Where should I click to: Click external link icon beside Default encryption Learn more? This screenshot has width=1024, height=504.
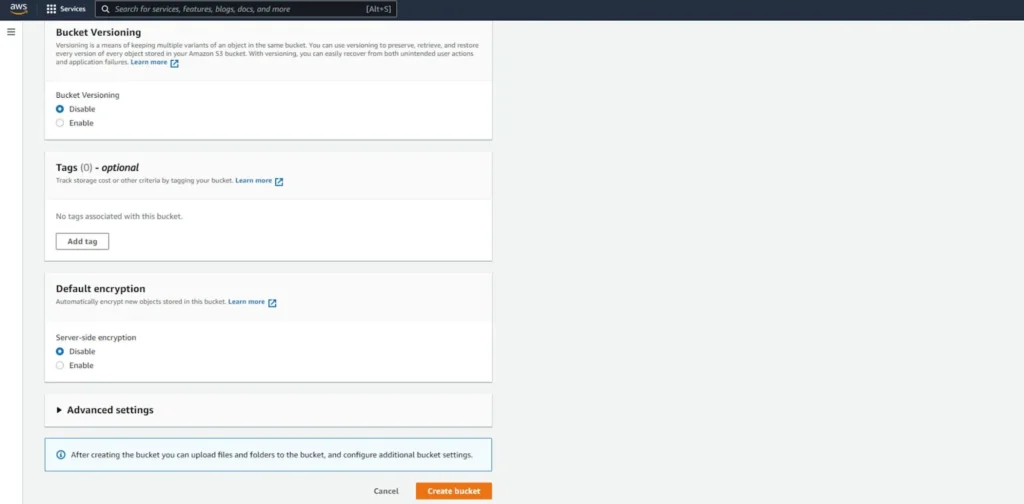tap(272, 303)
